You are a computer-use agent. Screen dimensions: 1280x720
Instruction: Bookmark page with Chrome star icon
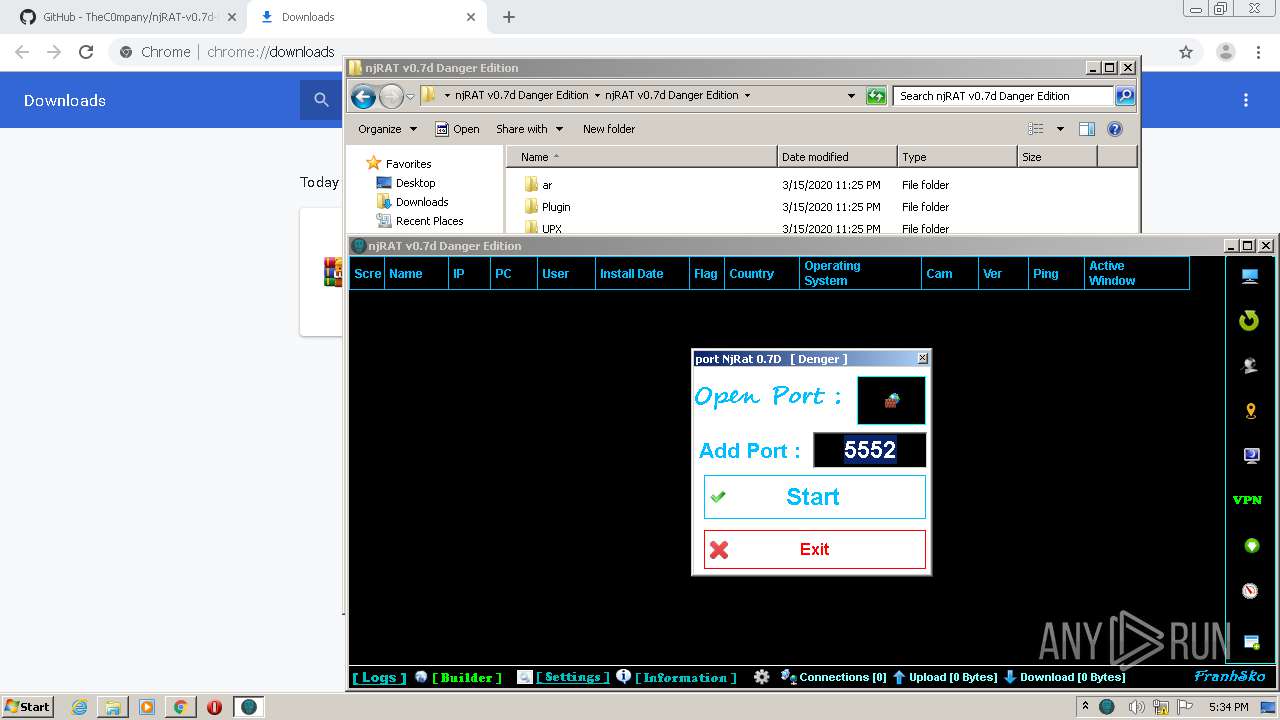(1186, 52)
